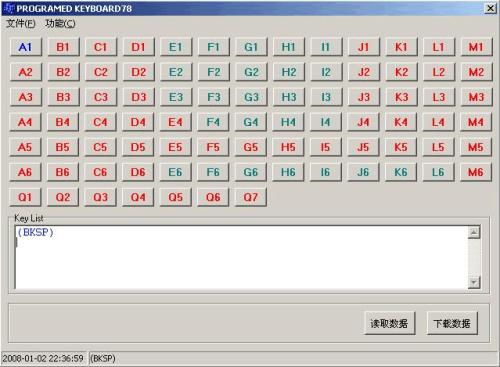Screen dimensions: 500x367
Task: Select key button G2
Action: point(251,72)
